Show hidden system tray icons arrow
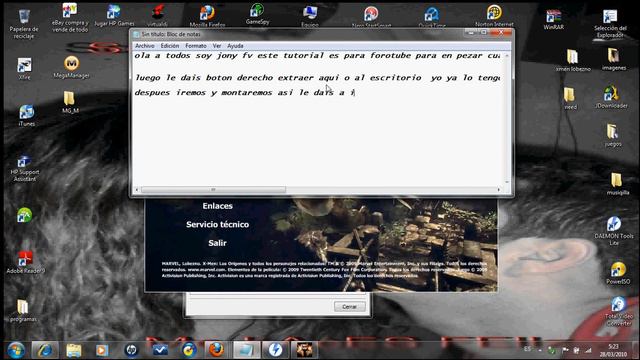The image size is (640, 360). point(540,350)
